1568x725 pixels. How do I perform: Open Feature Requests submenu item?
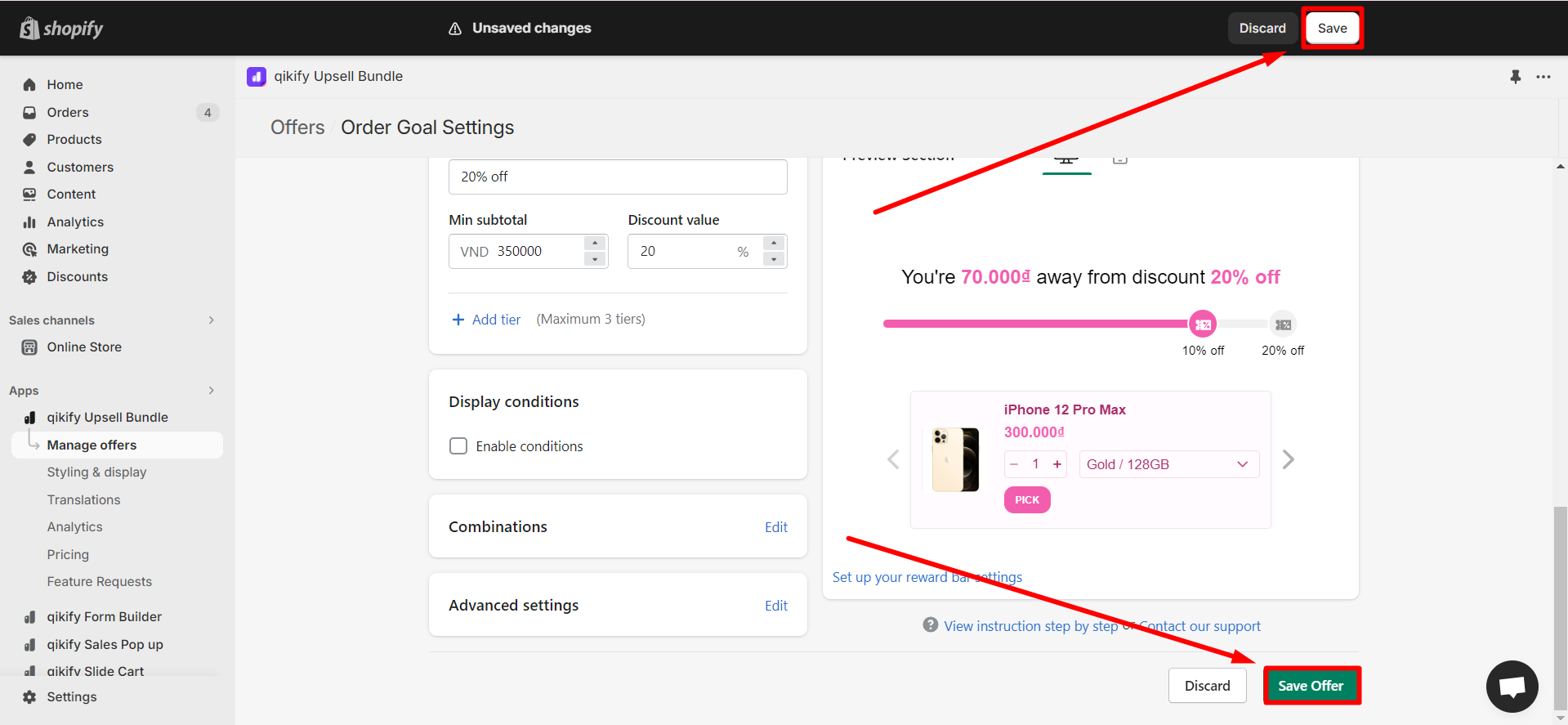[x=99, y=582]
